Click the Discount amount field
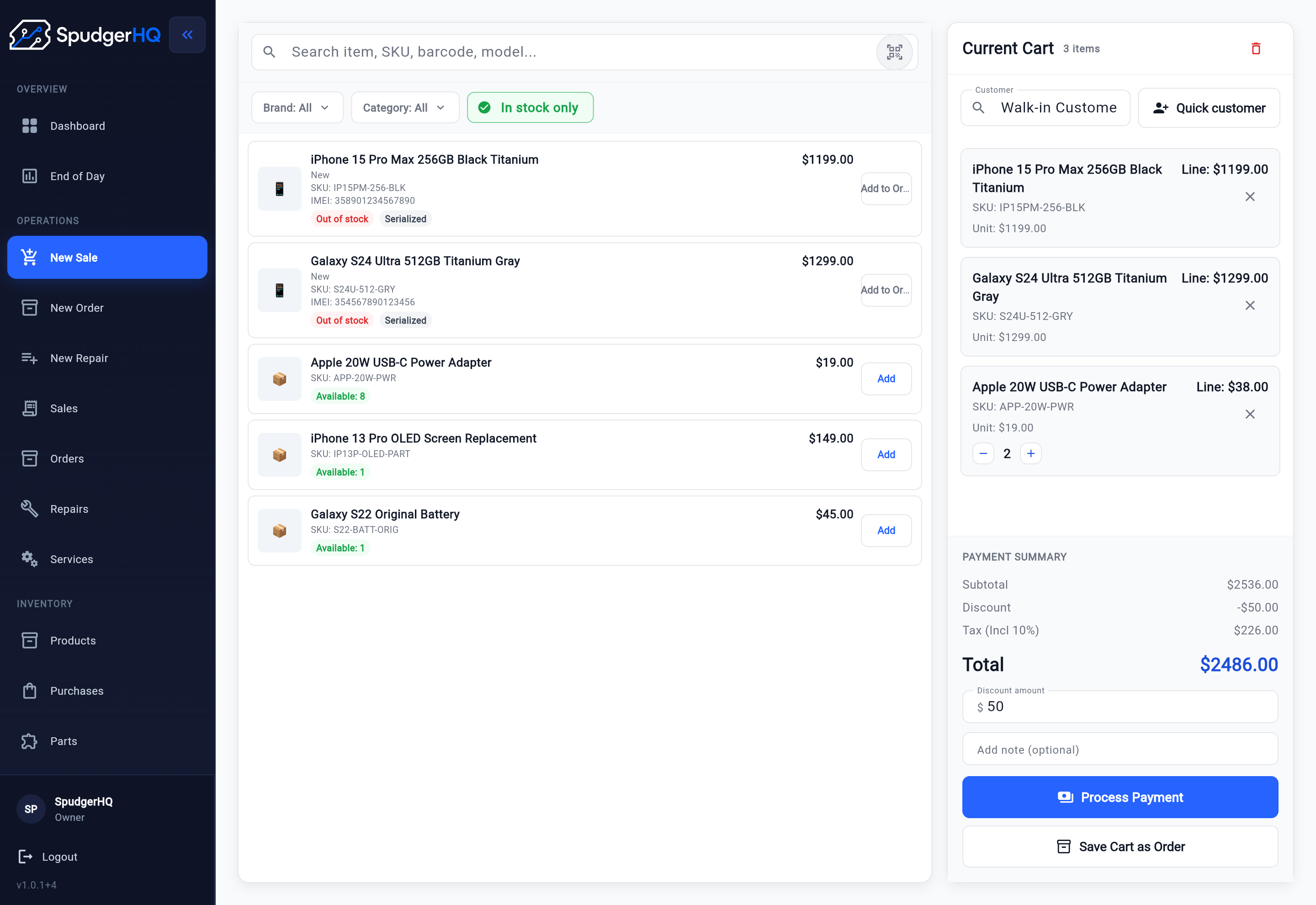Viewport: 1316px width, 905px height. pos(1120,707)
